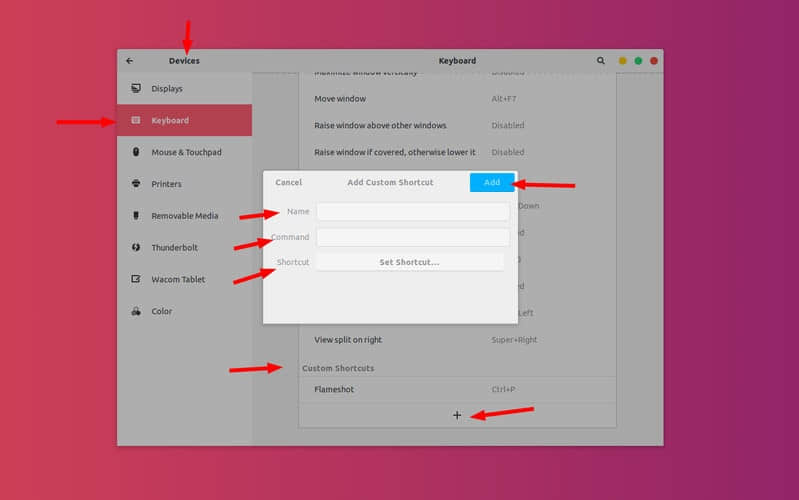Click the Keyboard title in header bar
The image size is (799, 500).
tap(457, 61)
